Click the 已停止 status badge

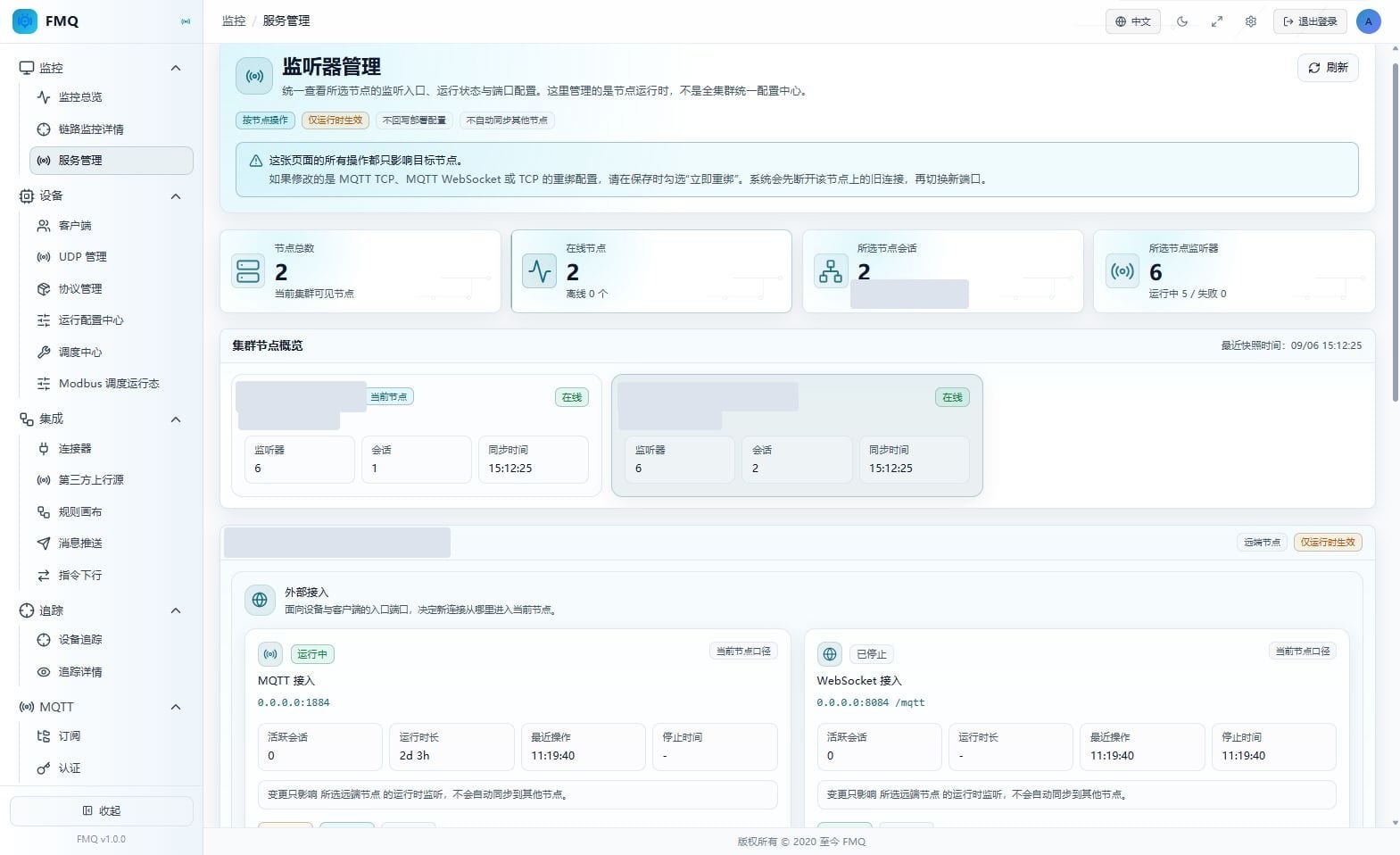tap(872, 654)
